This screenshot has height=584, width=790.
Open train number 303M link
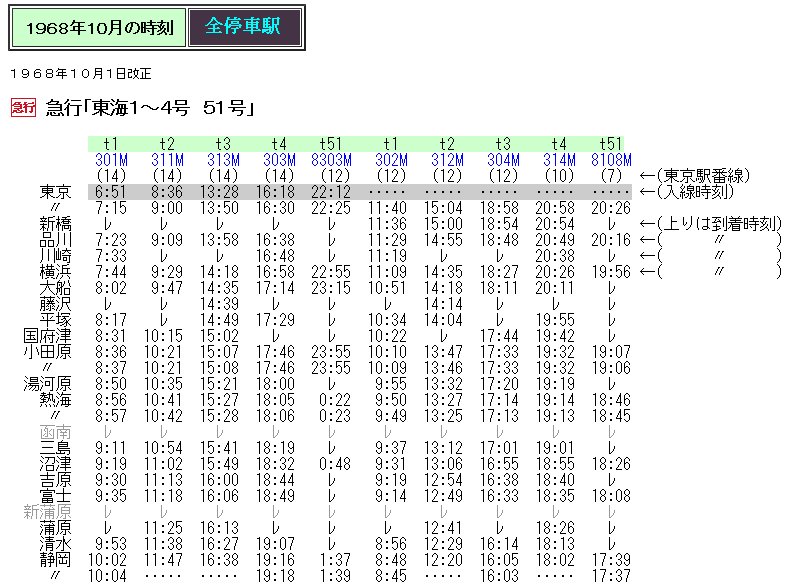(x=279, y=160)
